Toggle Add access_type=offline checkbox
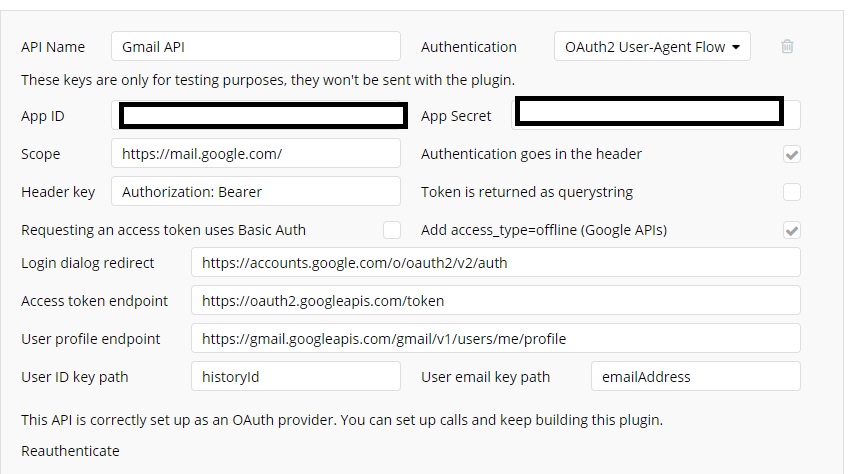The height and width of the screenshot is (474, 850). coord(791,230)
